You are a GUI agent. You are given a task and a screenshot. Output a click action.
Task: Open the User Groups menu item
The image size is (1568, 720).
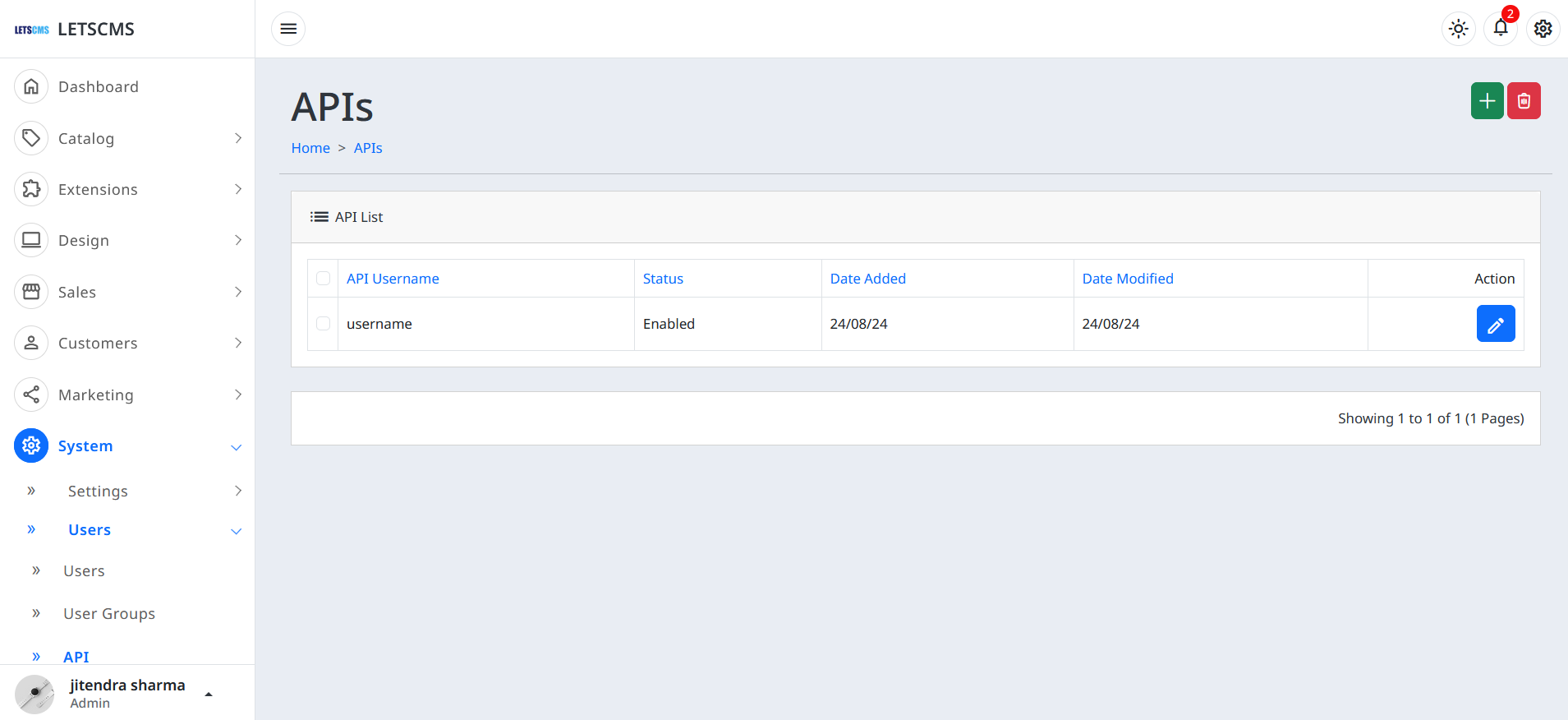coord(109,614)
